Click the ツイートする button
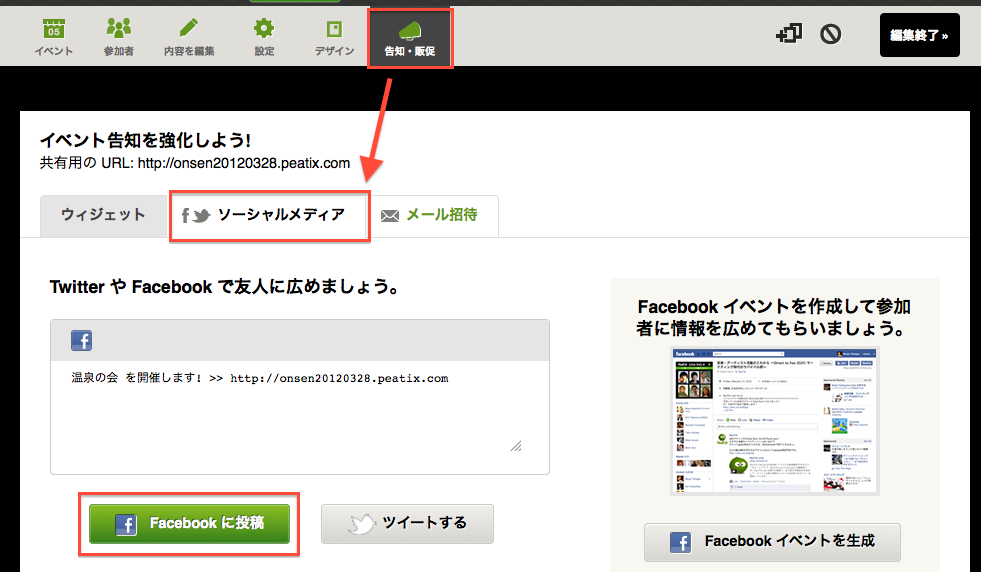Image resolution: width=981 pixels, height=572 pixels. tap(407, 523)
